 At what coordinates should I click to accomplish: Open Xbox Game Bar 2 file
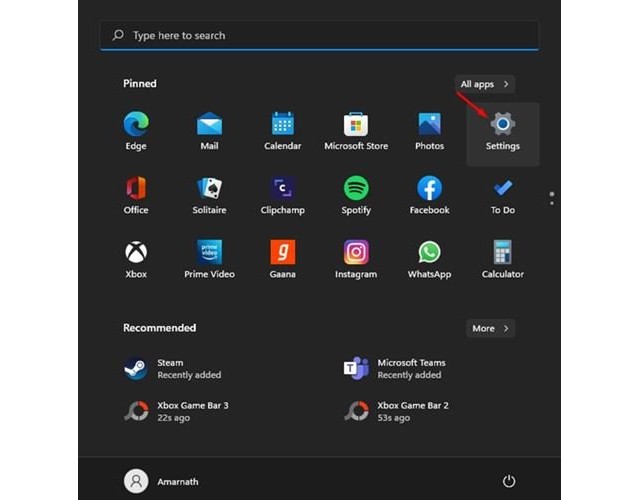pyautogui.click(x=396, y=411)
